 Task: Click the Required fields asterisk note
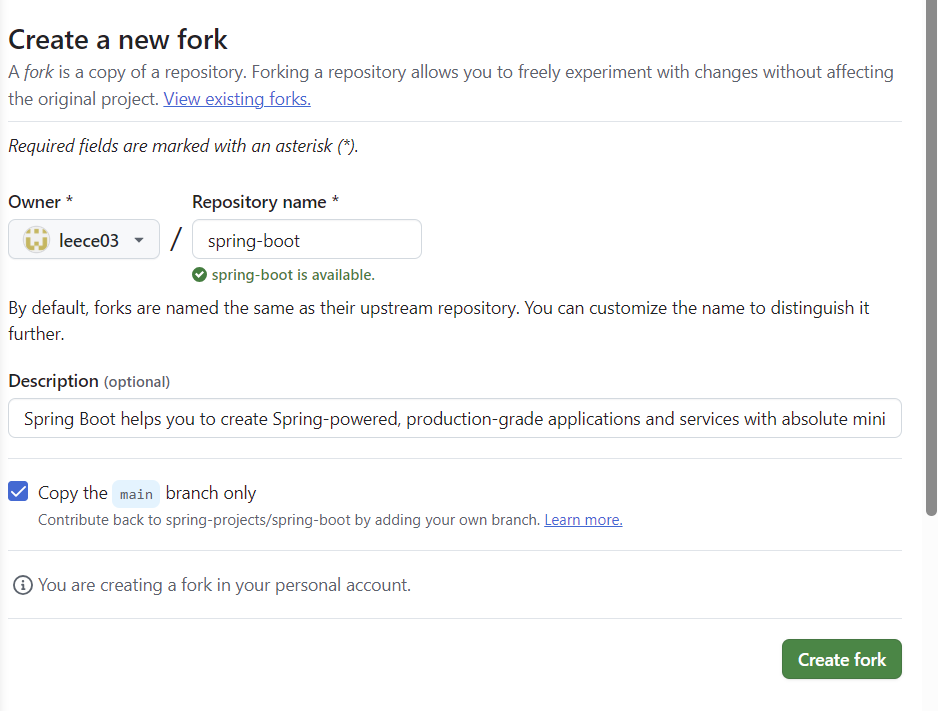pyautogui.click(x=183, y=146)
